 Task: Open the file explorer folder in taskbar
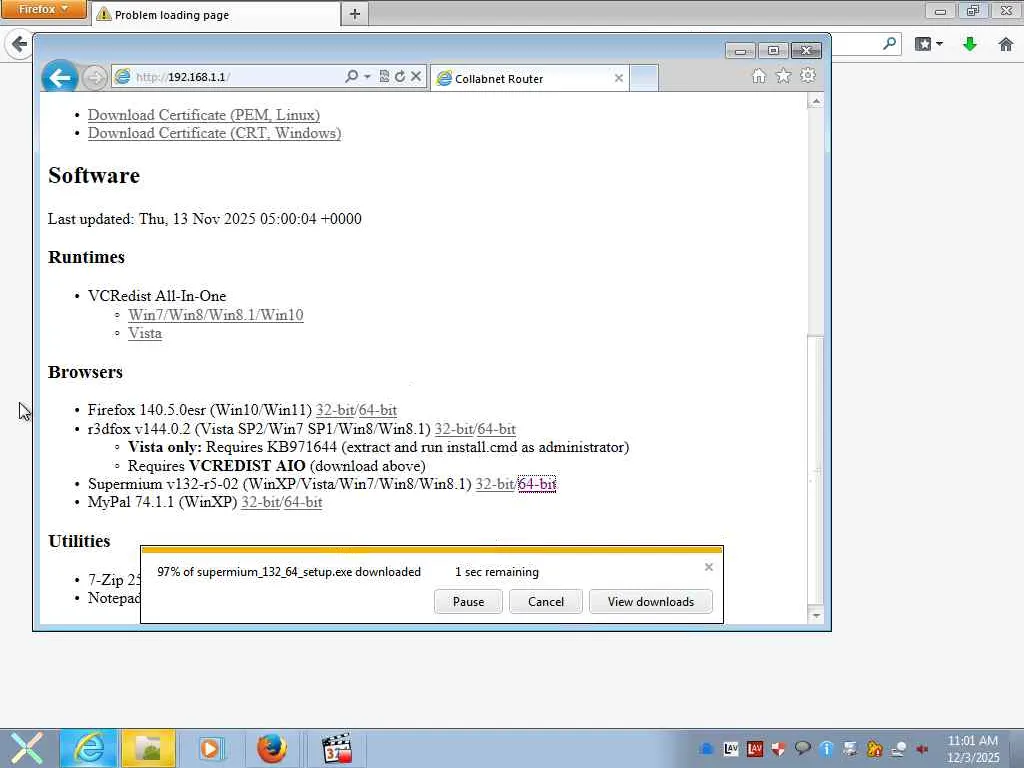148,748
